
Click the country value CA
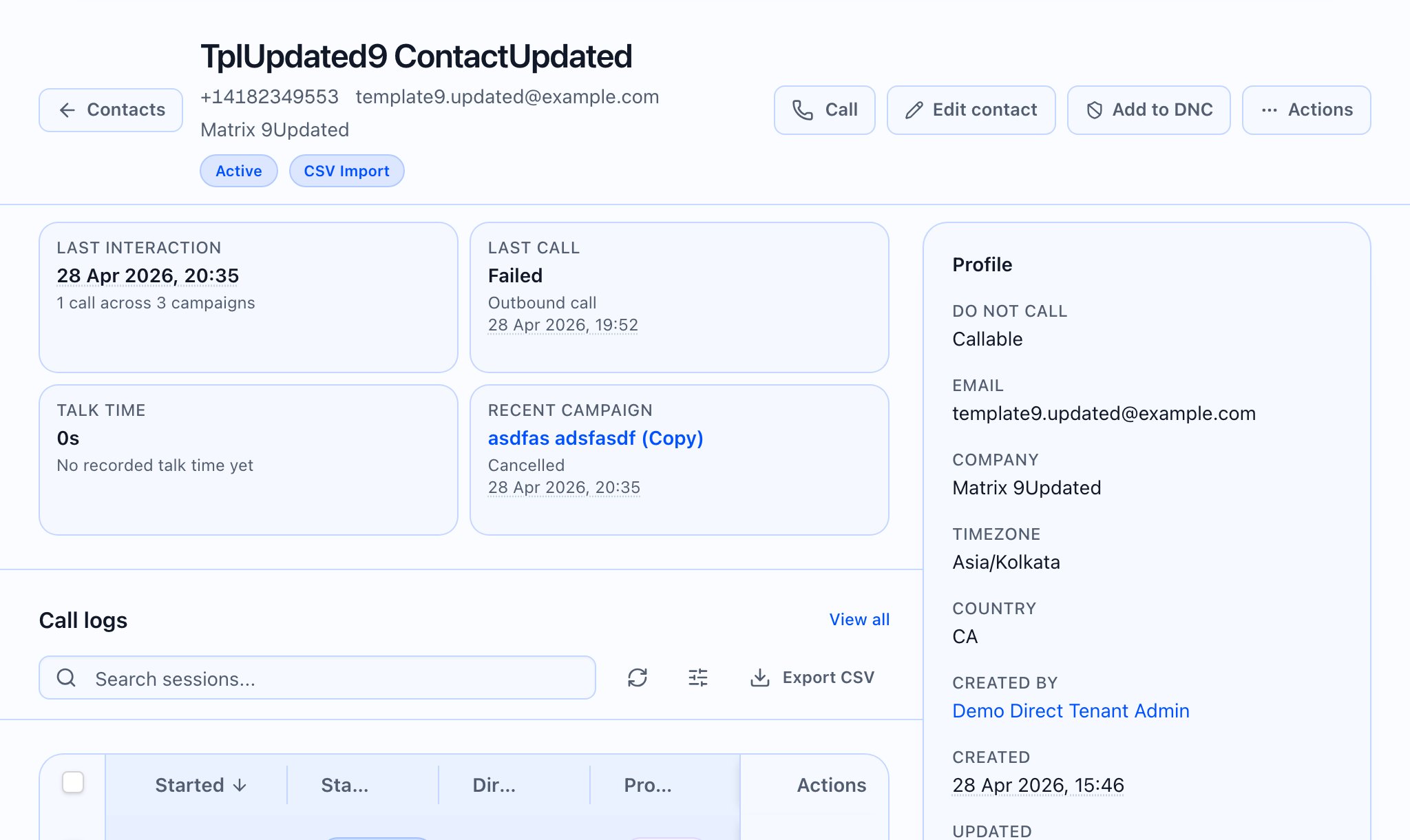coord(965,636)
